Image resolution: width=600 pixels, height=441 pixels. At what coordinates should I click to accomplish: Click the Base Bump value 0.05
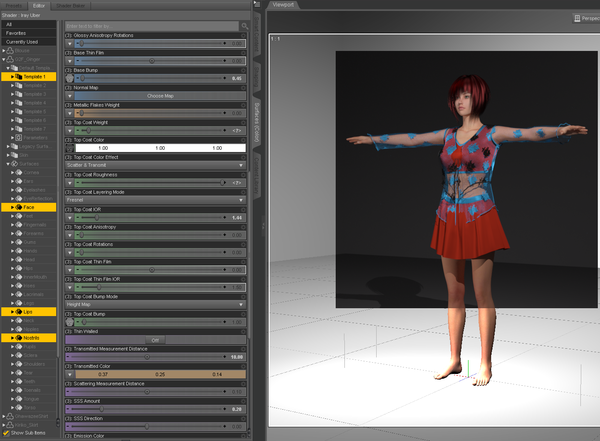pyautogui.click(x=236, y=78)
